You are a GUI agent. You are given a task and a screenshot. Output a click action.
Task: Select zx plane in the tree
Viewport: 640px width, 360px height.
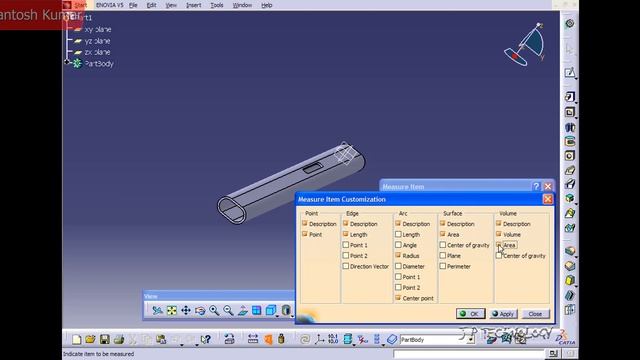97,52
